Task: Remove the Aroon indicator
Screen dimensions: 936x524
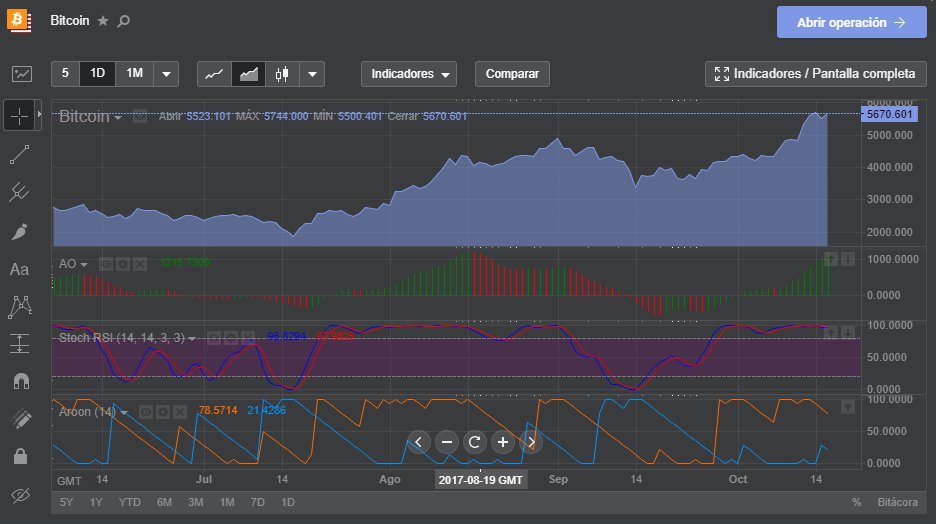Action: coord(179,412)
